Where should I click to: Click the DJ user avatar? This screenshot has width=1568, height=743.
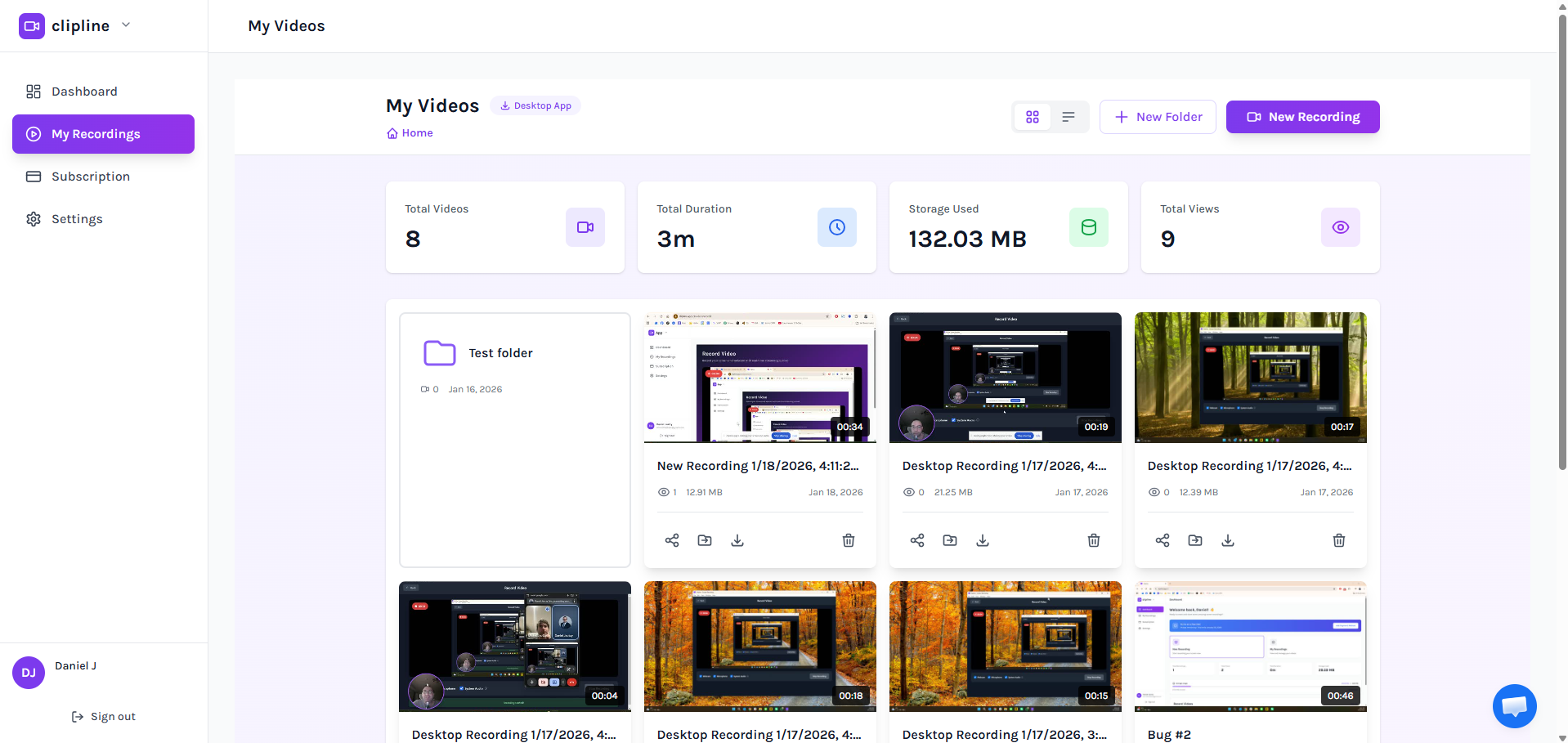29,673
